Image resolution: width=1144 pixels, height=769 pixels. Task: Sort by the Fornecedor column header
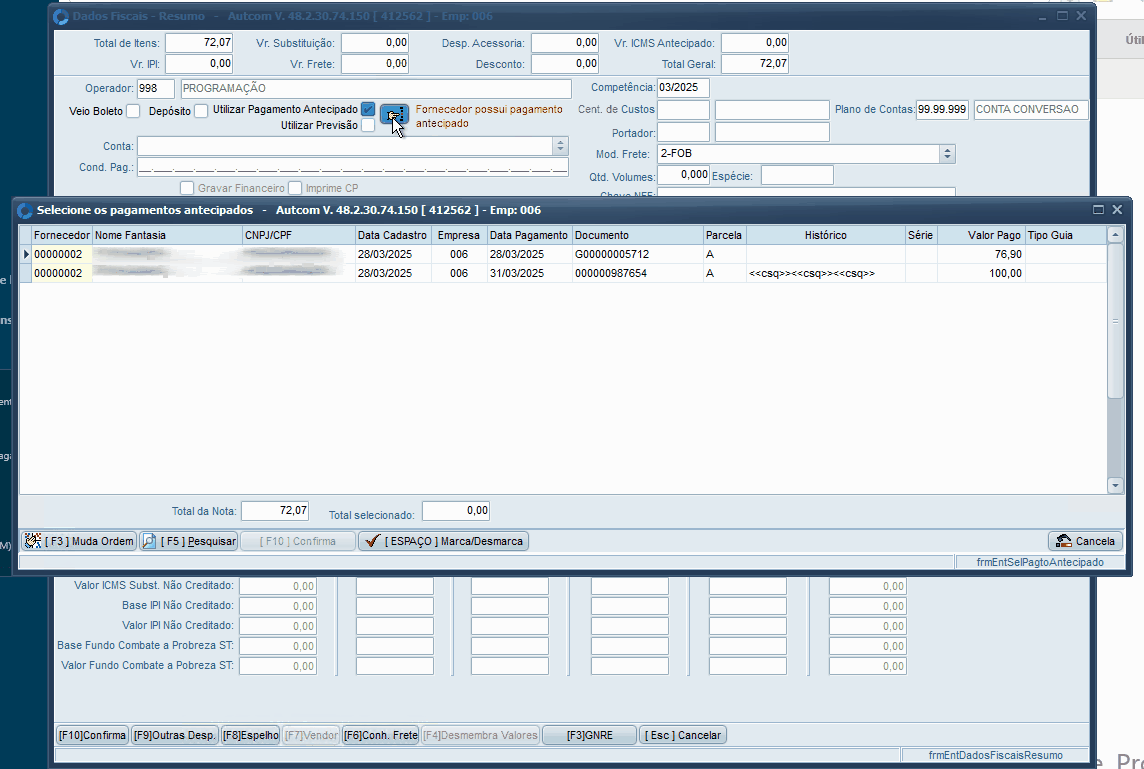62,236
